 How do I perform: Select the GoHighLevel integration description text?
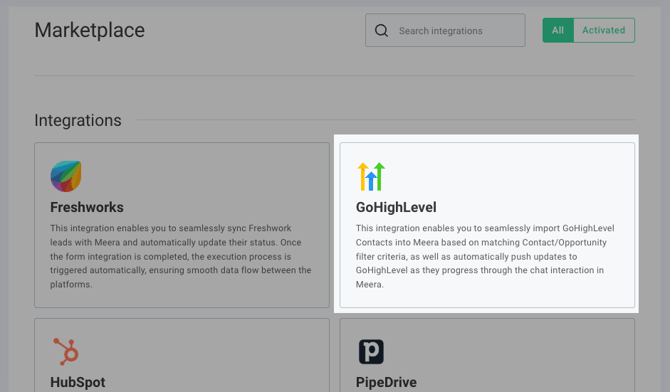click(x=485, y=256)
